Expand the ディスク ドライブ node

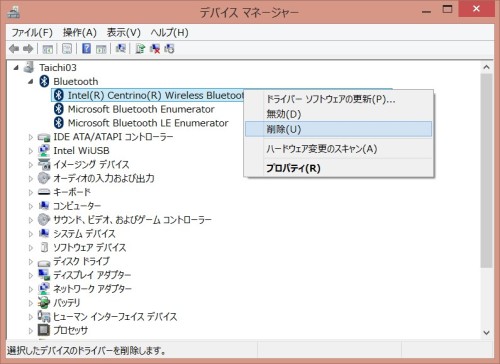pos(31,261)
